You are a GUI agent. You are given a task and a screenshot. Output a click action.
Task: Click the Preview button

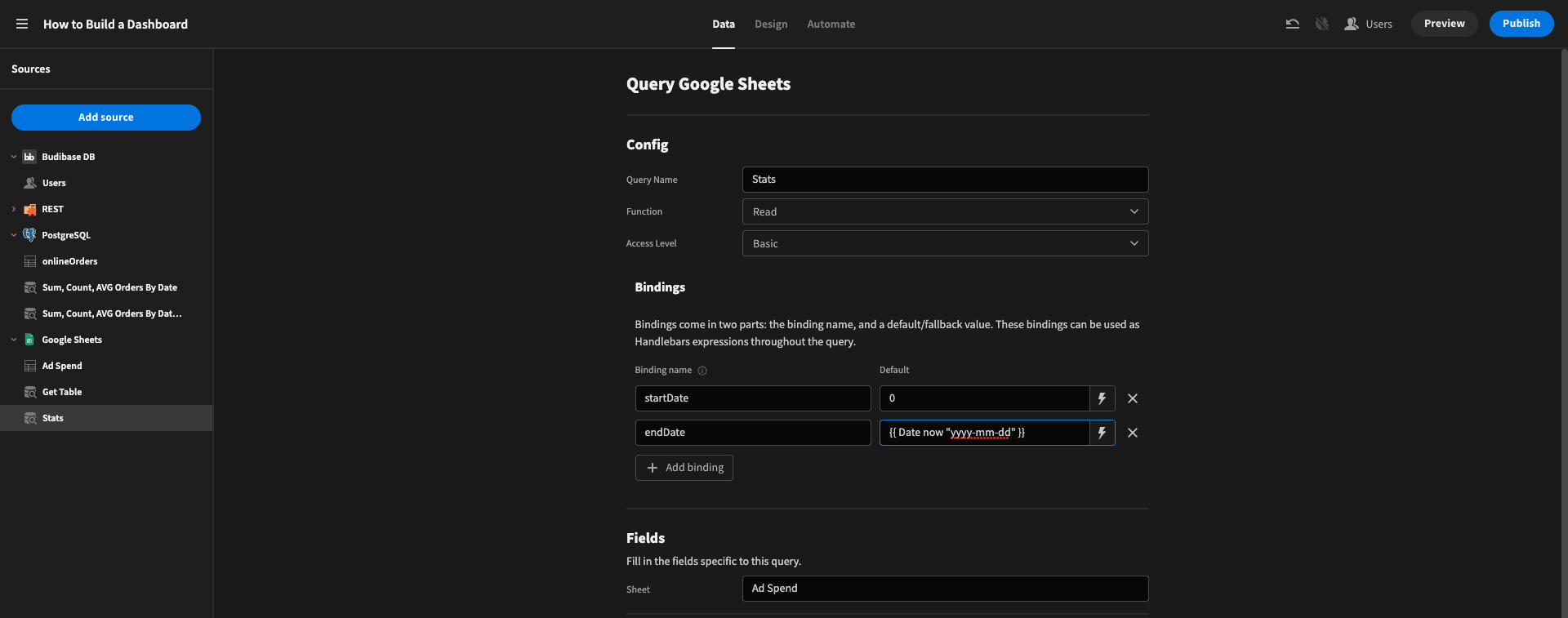point(1444,24)
